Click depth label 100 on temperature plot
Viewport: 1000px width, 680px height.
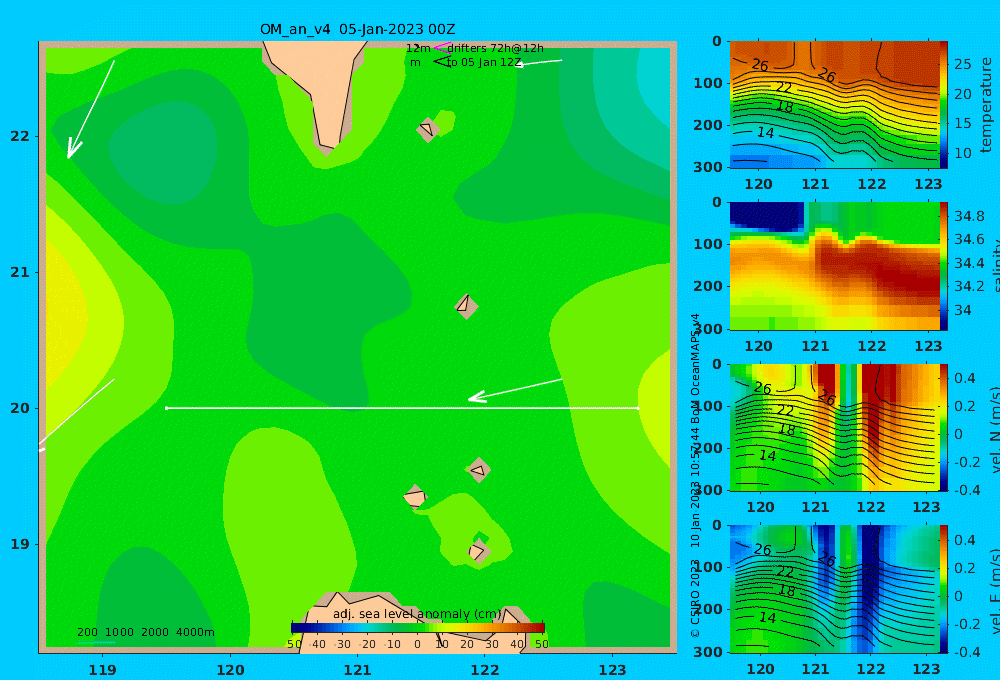click(708, 83)
